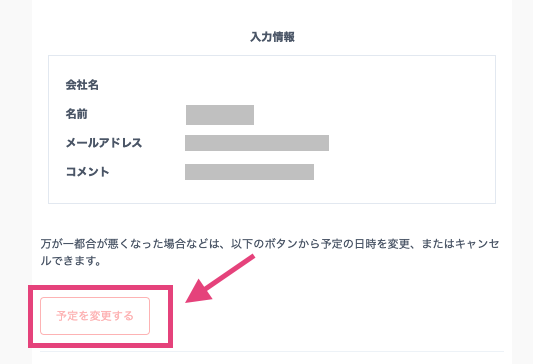Image resolution: width=533 pixels, height=364 pixels.
Task: Click the メールアドレス label
Action: (104, 143)
